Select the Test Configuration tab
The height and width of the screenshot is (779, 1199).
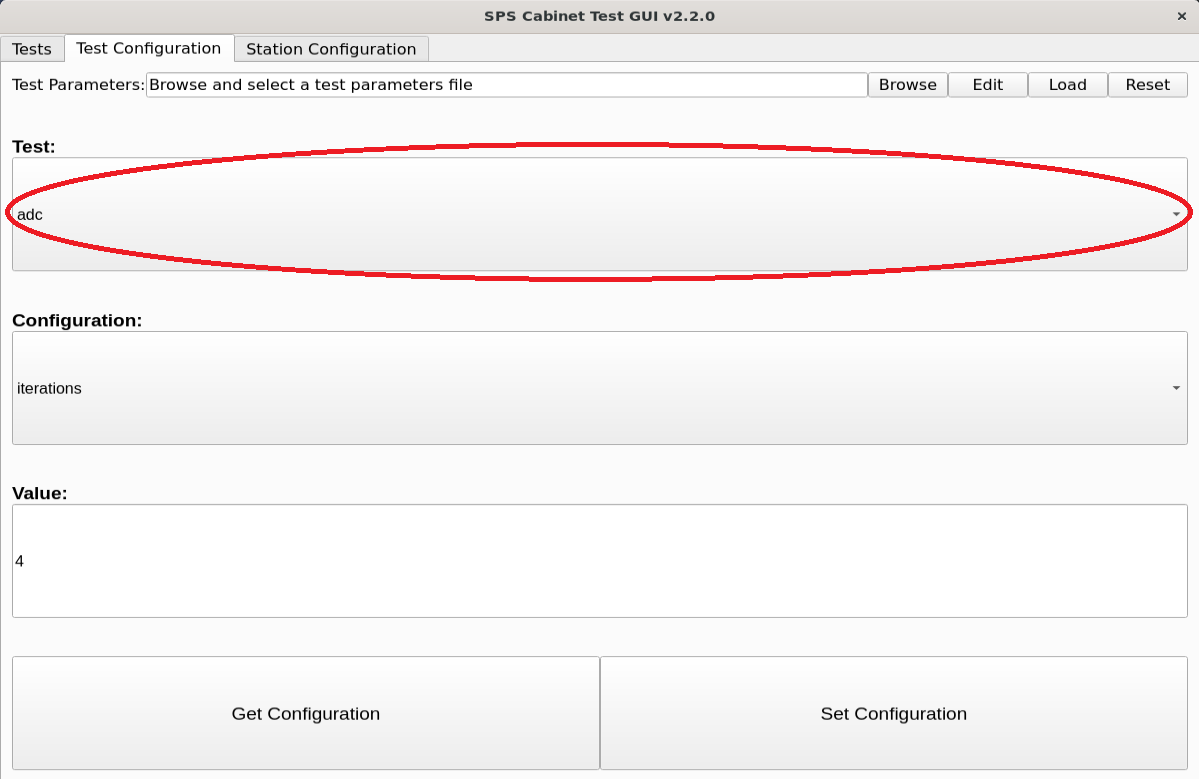point(150,48)
